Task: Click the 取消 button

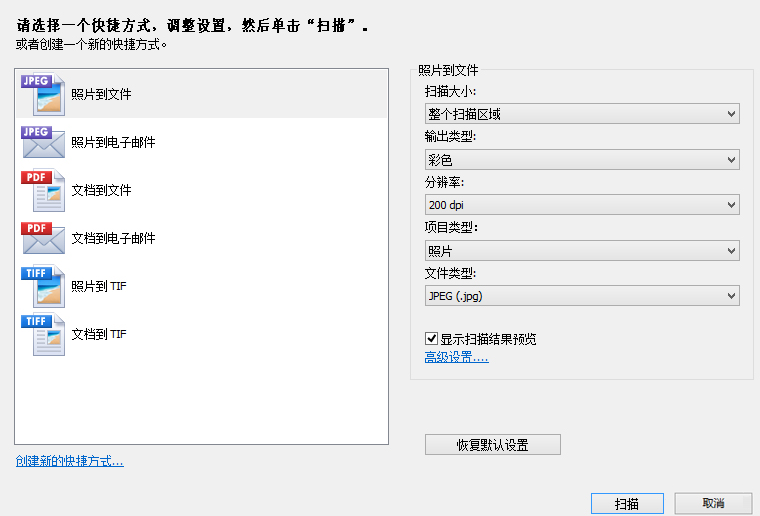Action: [713, 503]
